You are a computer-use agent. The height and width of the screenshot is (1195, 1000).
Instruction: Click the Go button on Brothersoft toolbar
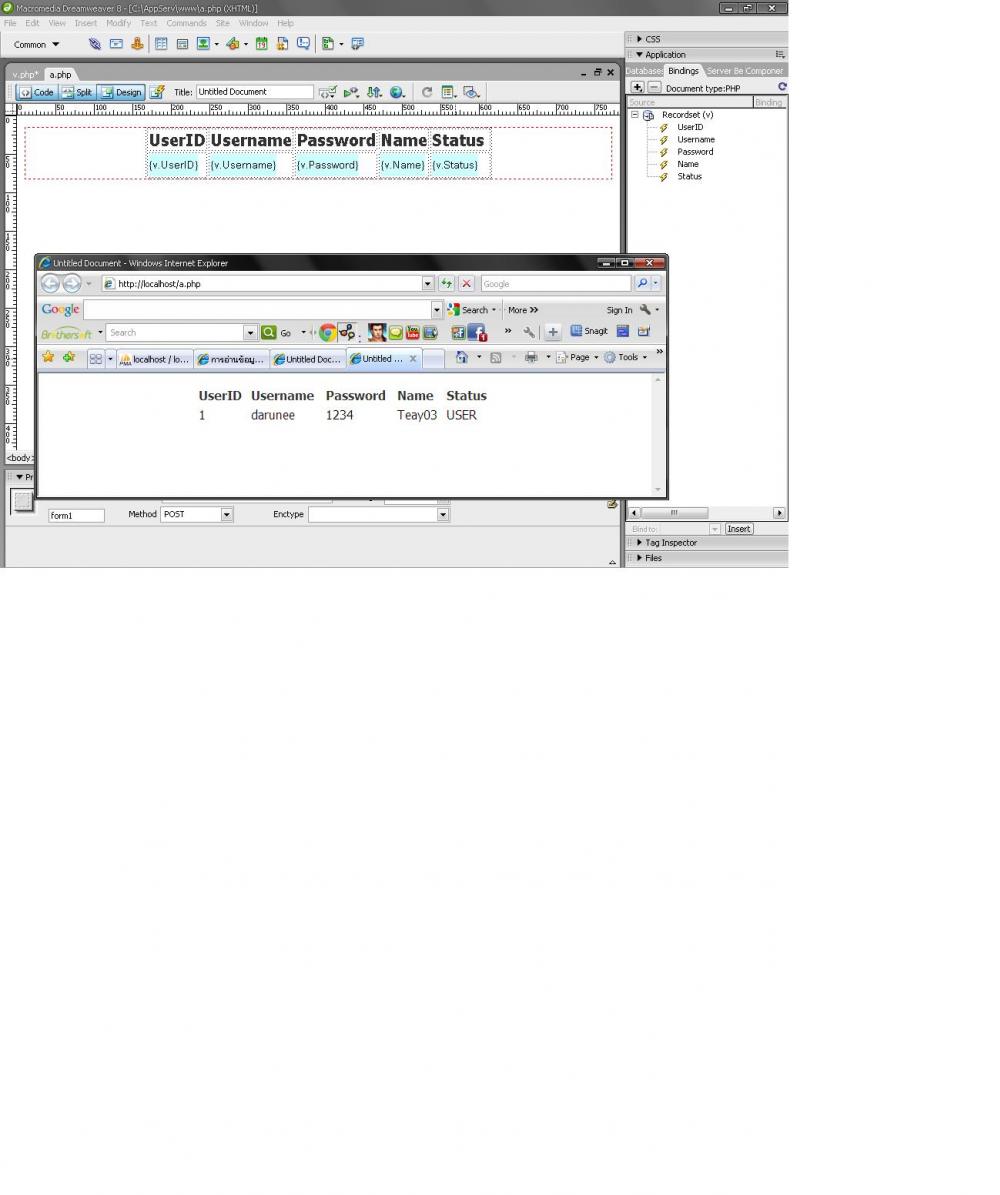click(x=277, y=332)
